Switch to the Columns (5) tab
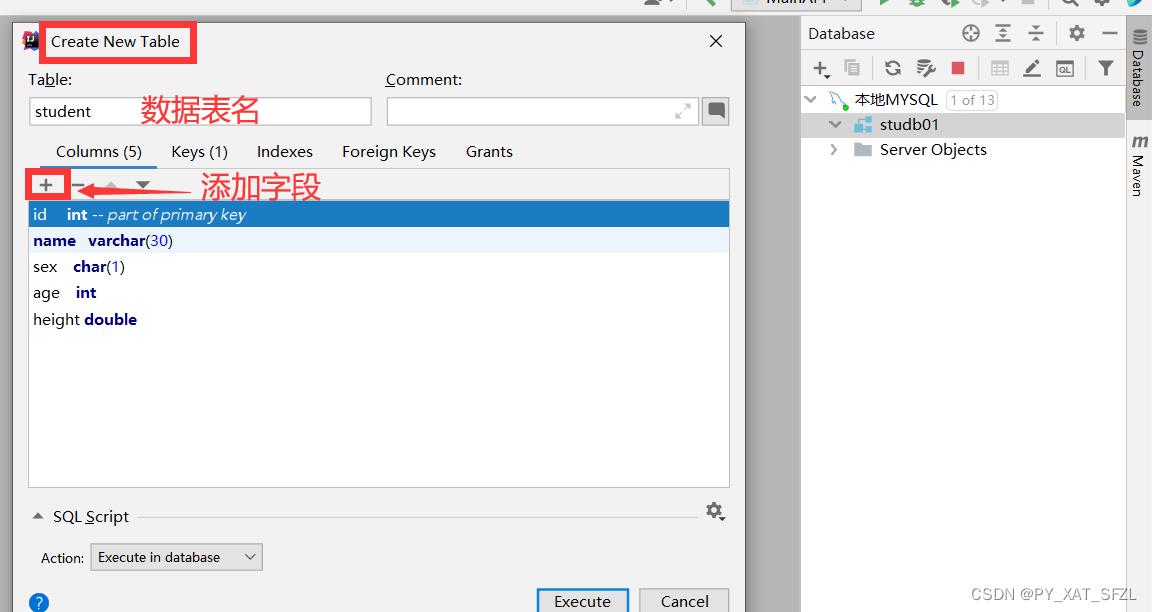The height and width of the screenshot is (612, 1152). click(x=98, y=152)
